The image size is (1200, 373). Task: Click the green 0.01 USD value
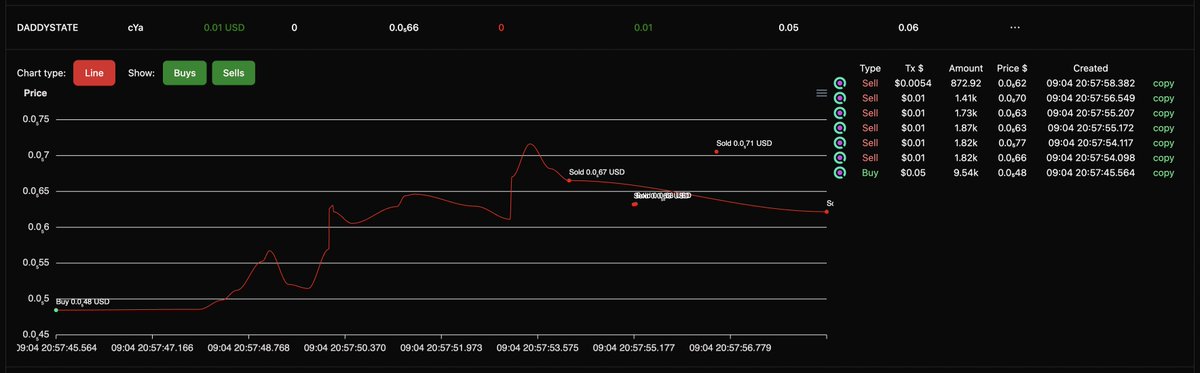click(224, 27)
